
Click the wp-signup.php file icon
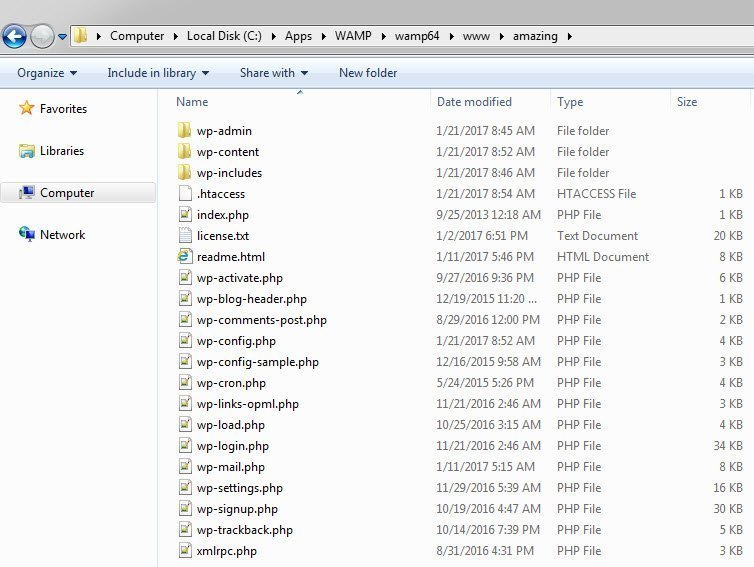pyautogui.click(x=185, y=508)
